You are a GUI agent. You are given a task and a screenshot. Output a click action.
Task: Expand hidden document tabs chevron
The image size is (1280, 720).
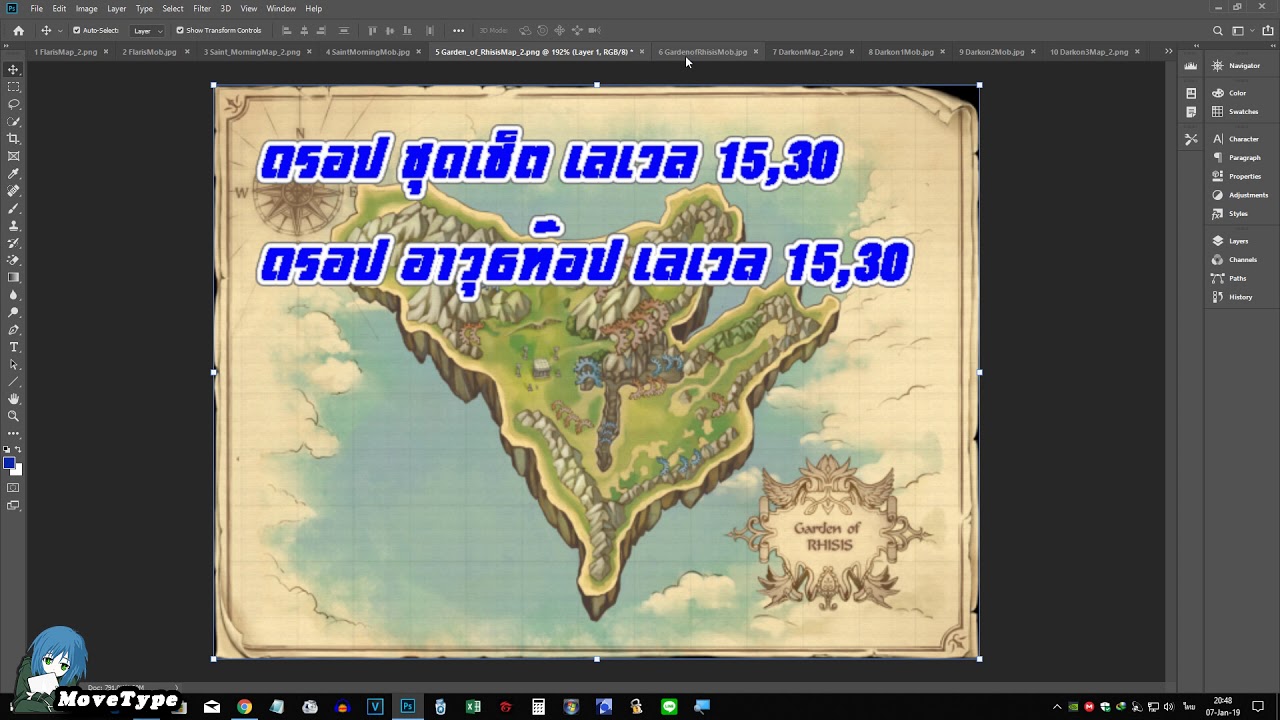1168,51
